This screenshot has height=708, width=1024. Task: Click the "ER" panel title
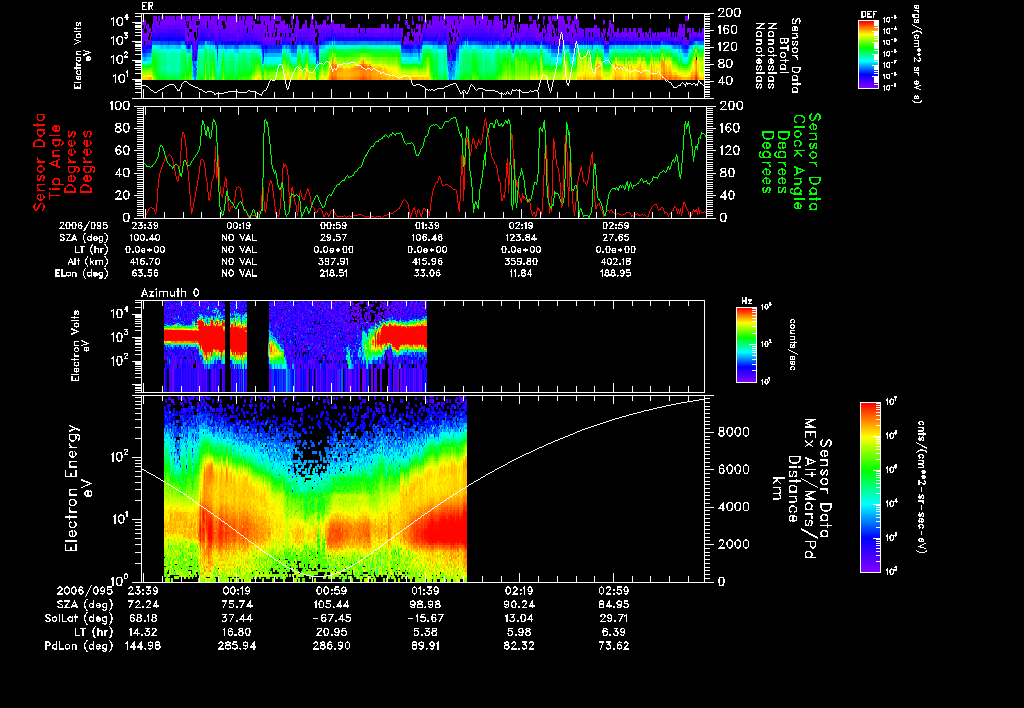pyautogui.click(x=147, y=7)
